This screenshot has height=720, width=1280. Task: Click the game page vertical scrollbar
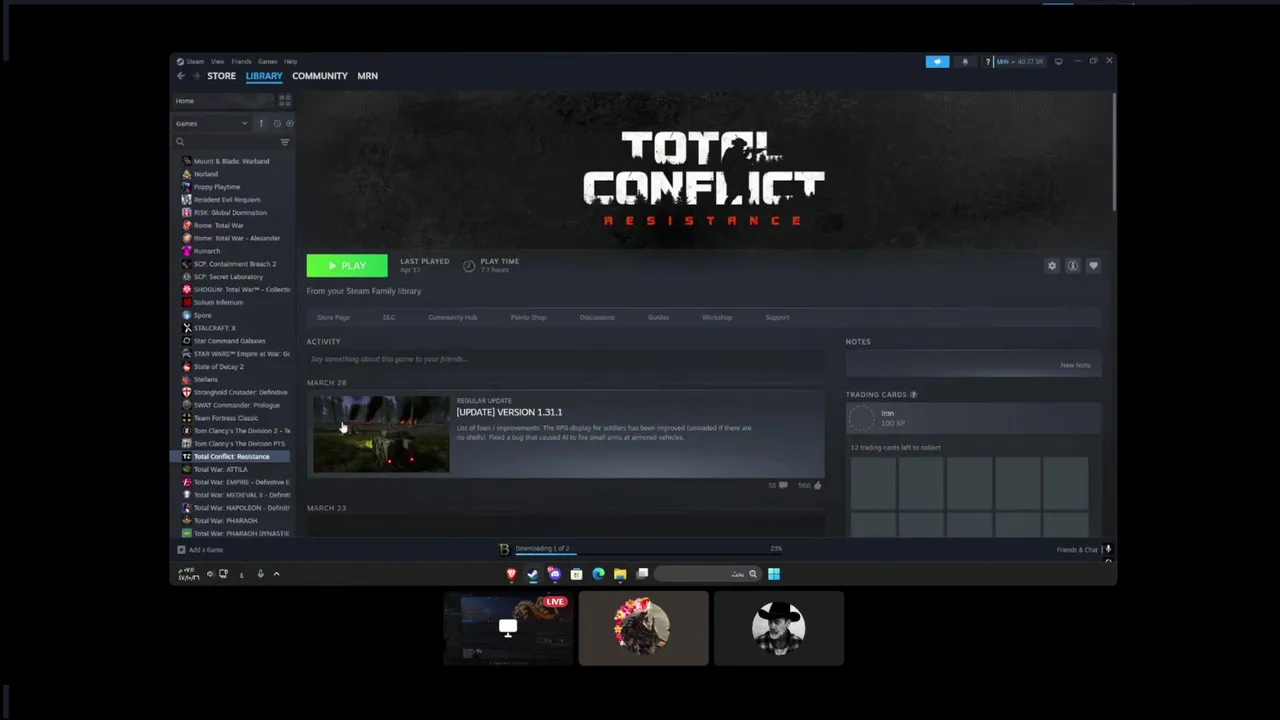click(x=1113, y=153)
